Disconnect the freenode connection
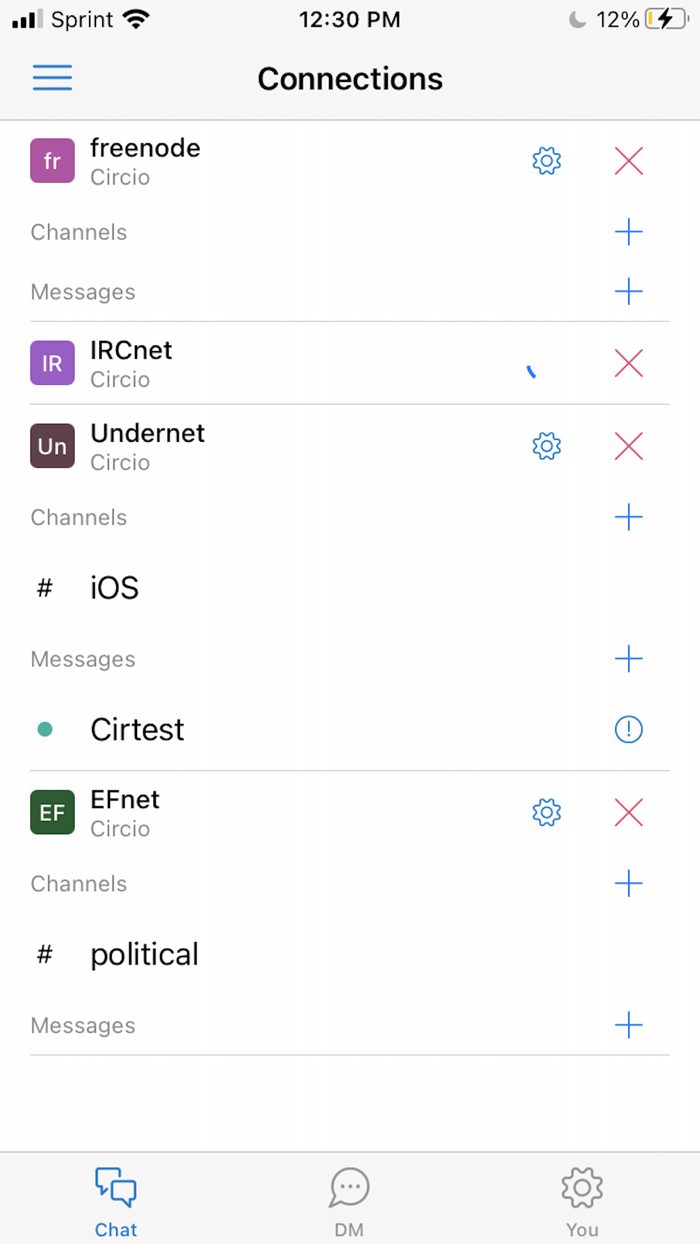Viewport: 700px width, 1244px height. point(628,161)
